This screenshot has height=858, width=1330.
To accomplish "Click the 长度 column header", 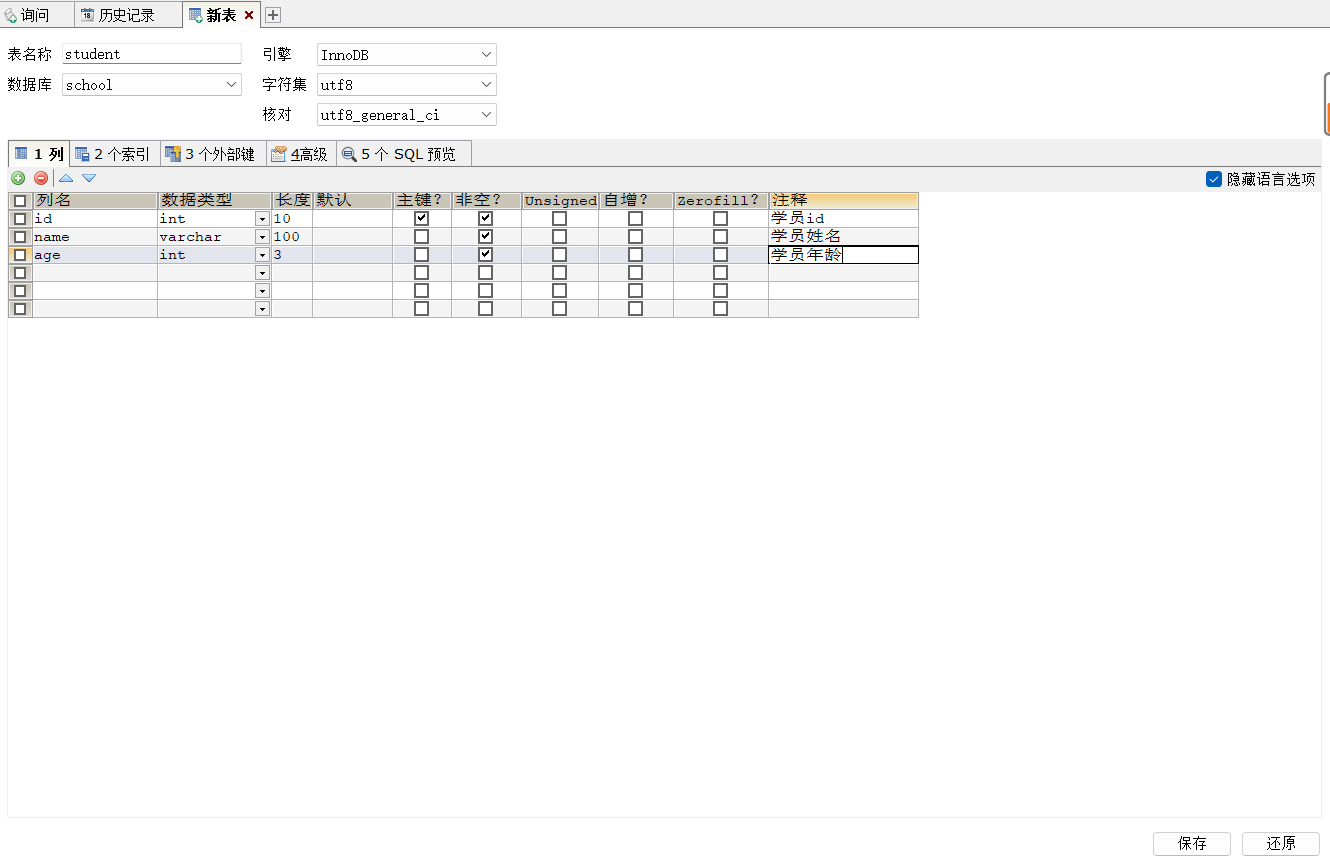I will 292,200.
